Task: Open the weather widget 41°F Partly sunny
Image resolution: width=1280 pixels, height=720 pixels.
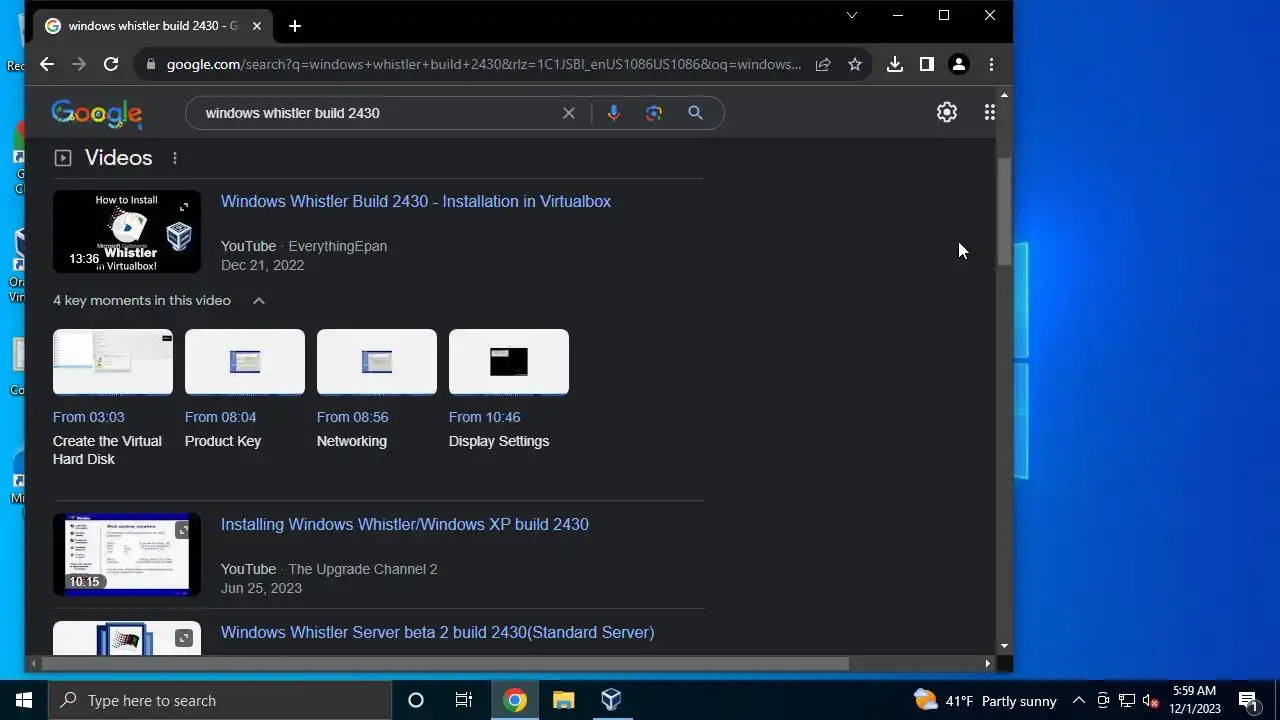Action: [x=985, y=700]
